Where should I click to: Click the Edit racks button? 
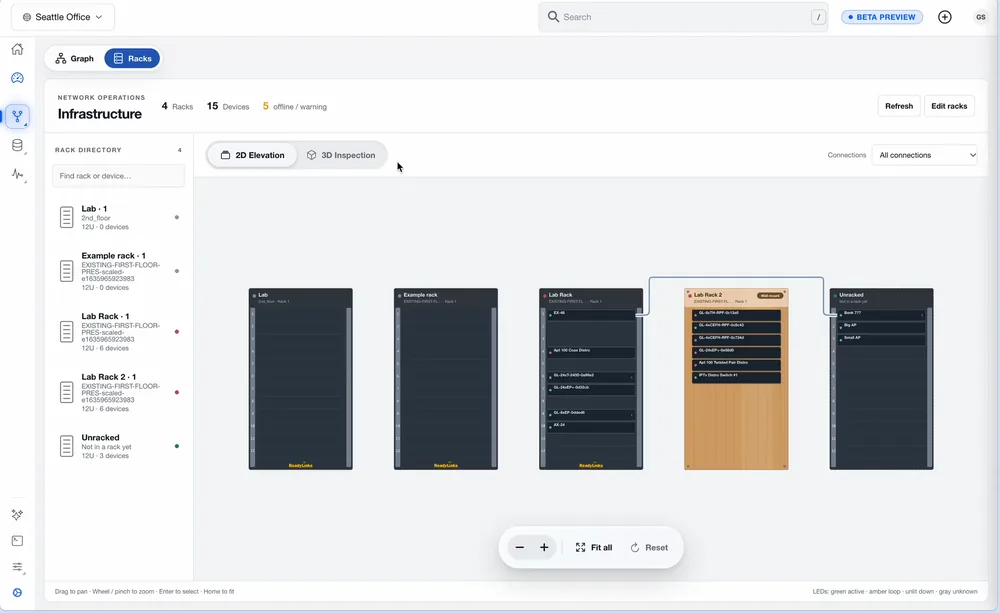pos(949,106)
